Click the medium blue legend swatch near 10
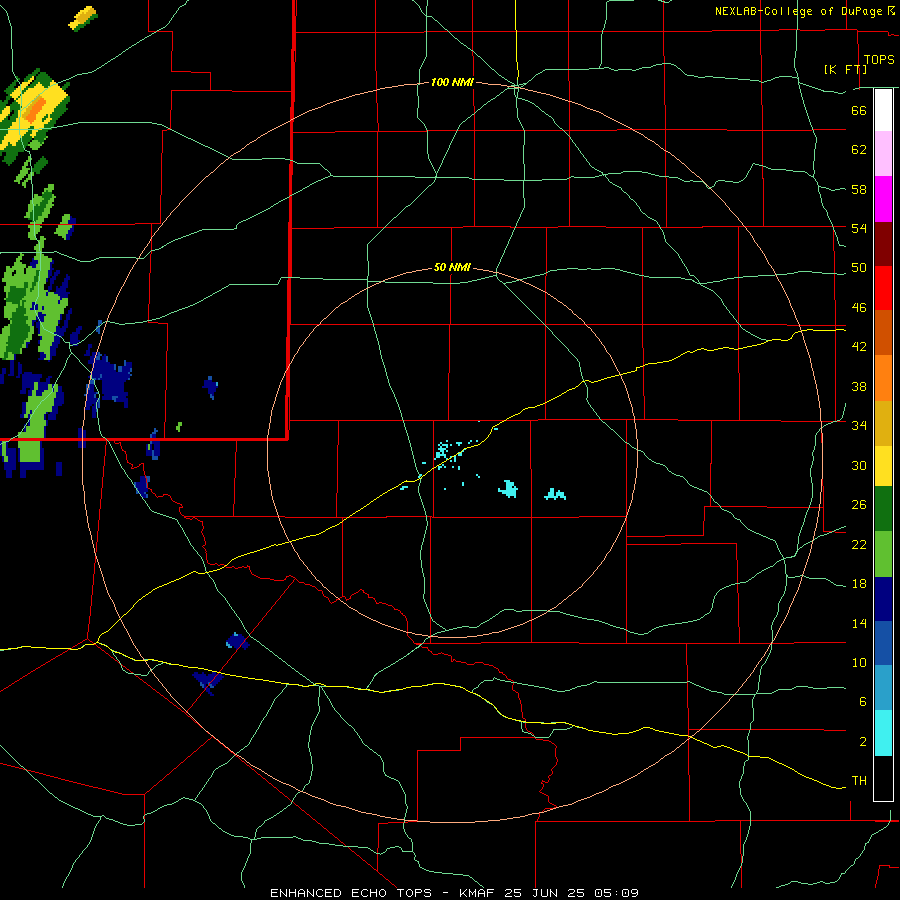This screenshot has height=900, width=900. (x=883, y=643)
